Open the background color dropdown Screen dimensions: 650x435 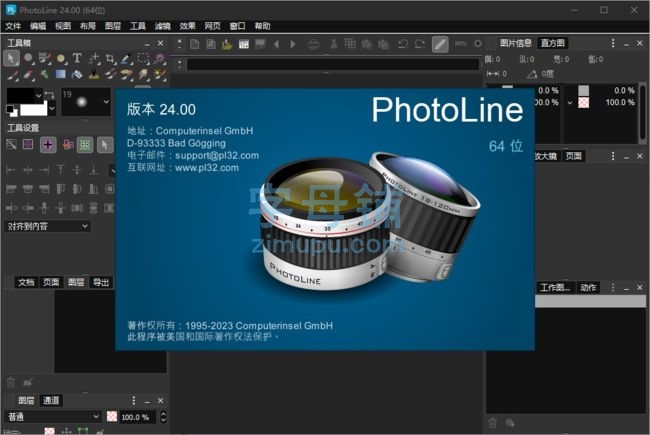coord(52,109)
